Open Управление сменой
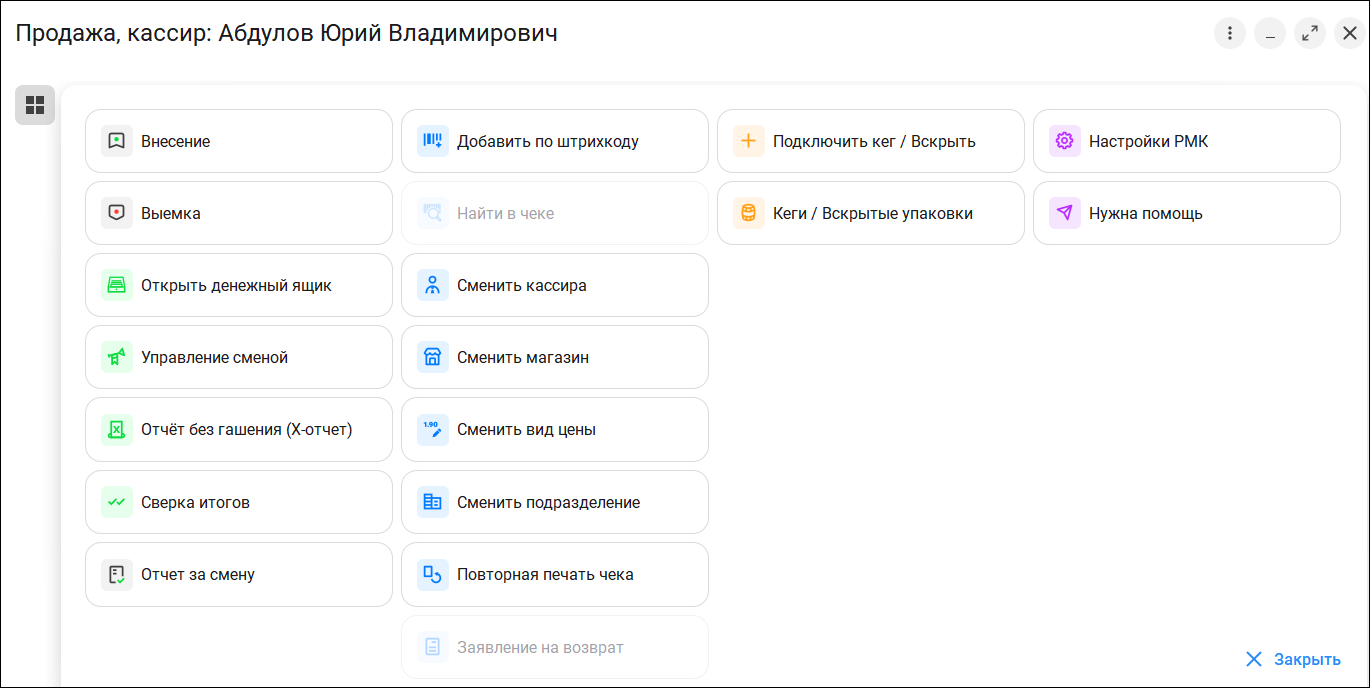The width and height of the screenshot is (1370, 688). (238, 357)
